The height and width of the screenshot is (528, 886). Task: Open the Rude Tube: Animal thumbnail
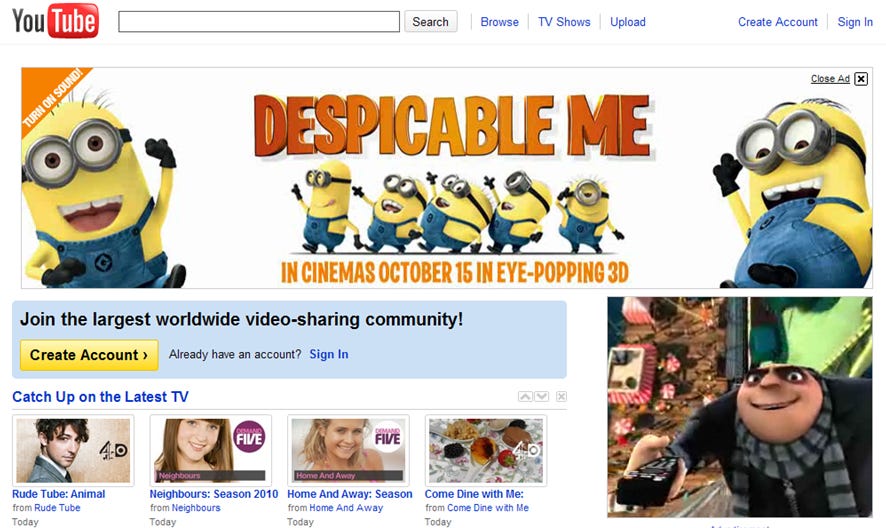[73, 451]
